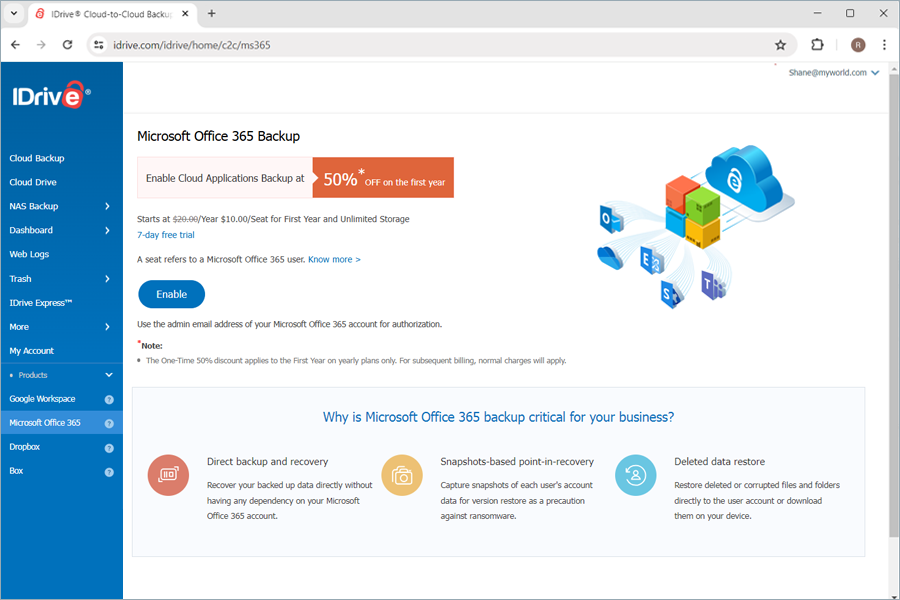
Task: Click the page vertical scrollbar
Action: [894, 304]
